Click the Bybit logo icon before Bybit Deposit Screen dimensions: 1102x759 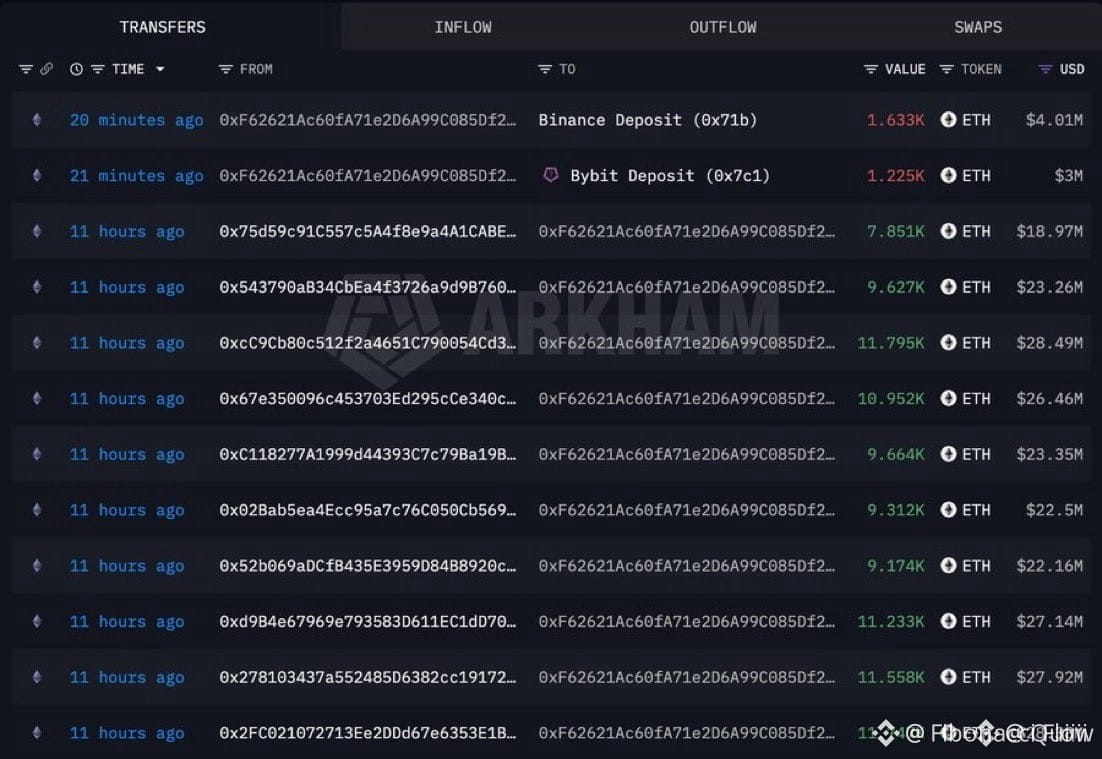coord(551,174)
